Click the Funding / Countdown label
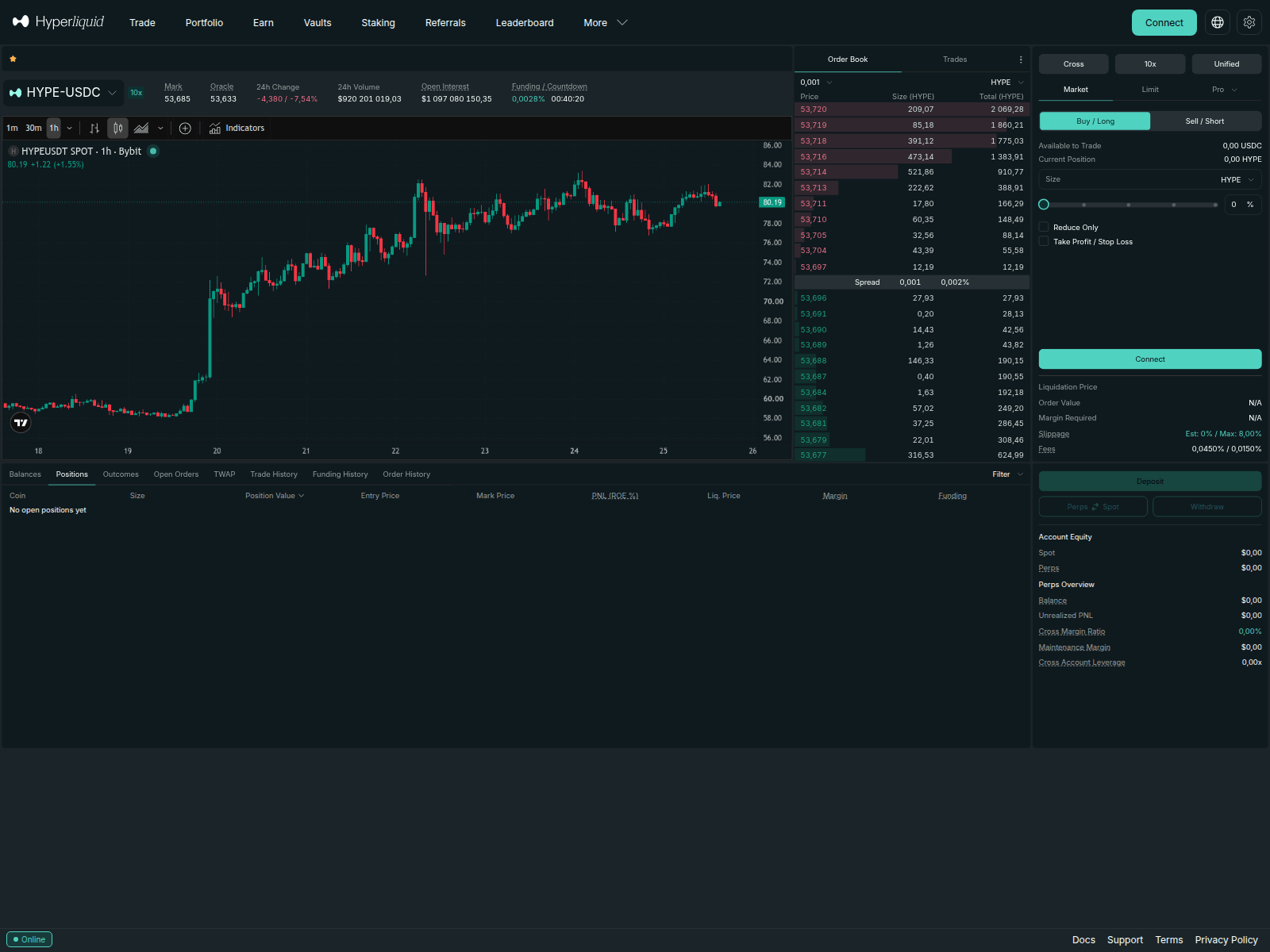 point(549,86)
